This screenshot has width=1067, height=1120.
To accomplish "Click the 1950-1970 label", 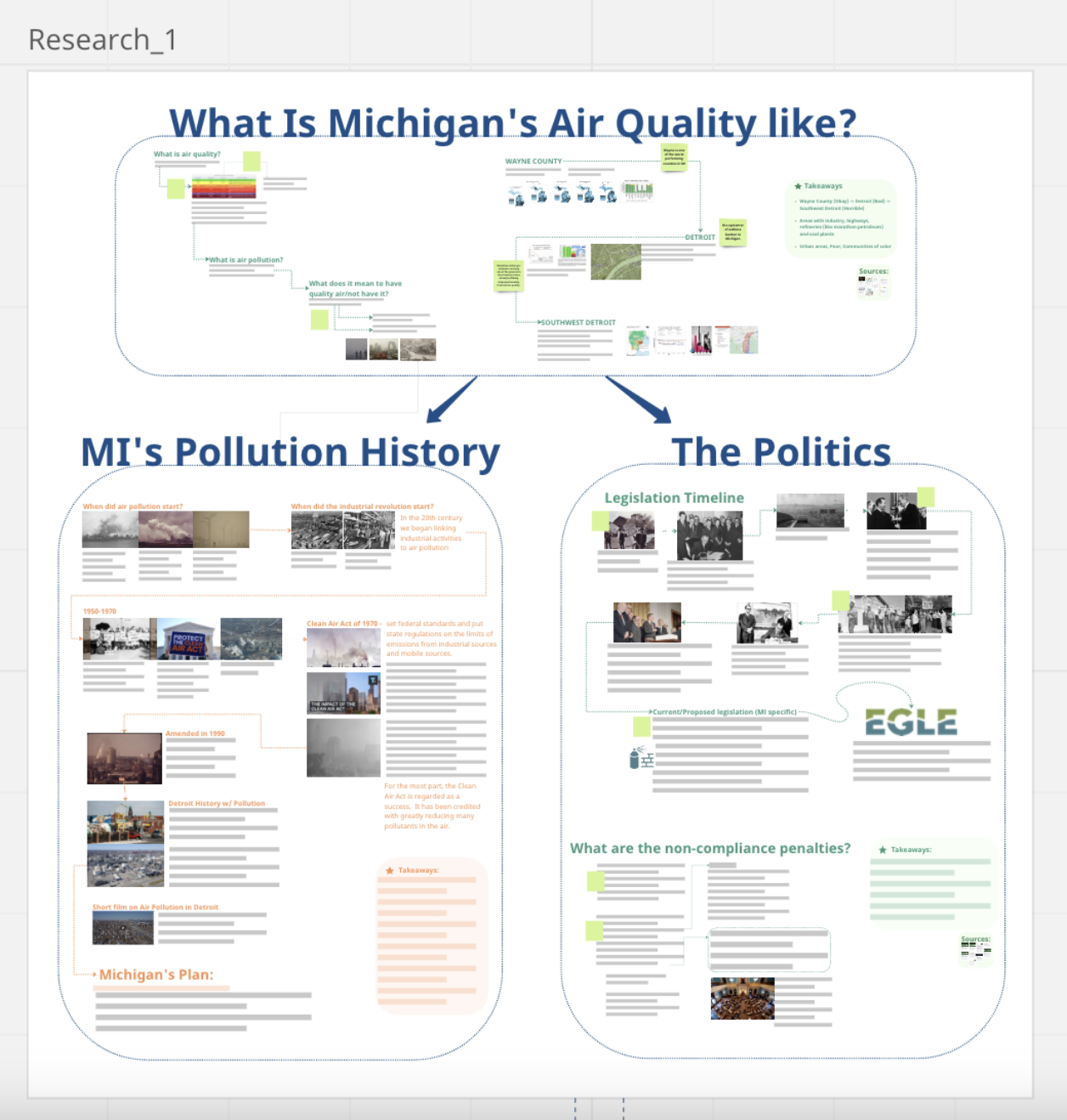I will (x=99, y=612).
